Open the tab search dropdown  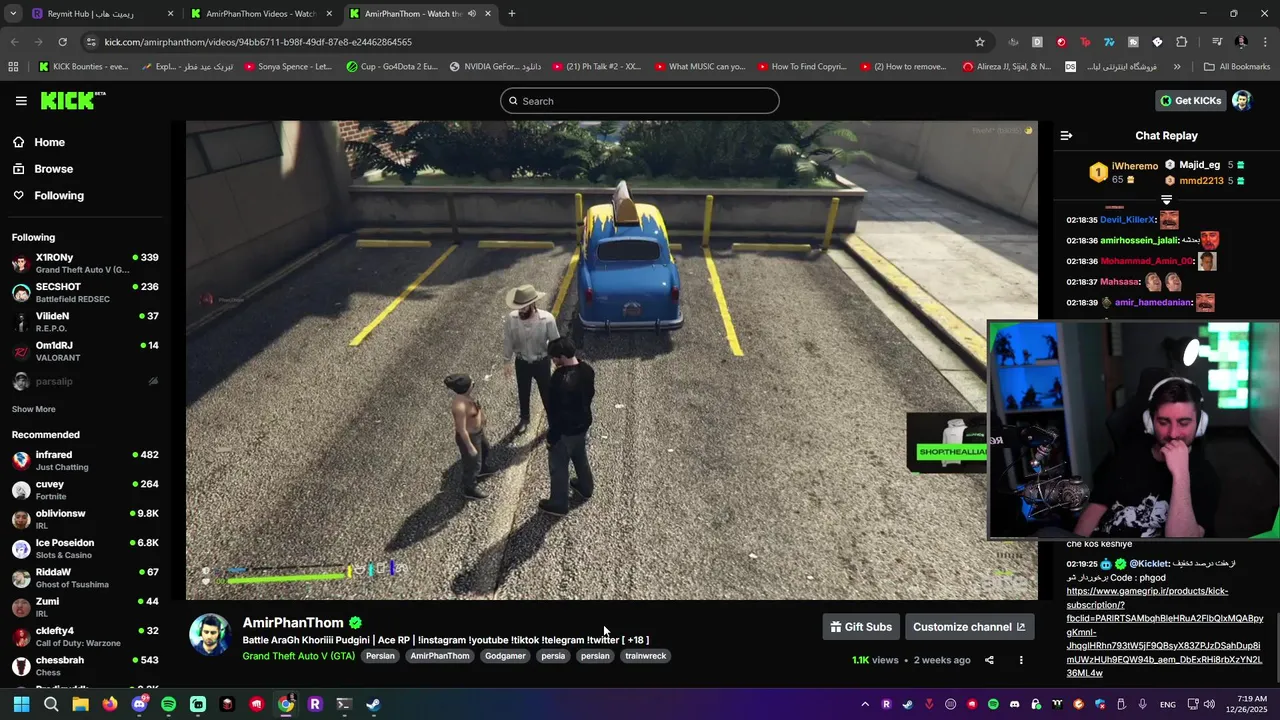(13, 14)
